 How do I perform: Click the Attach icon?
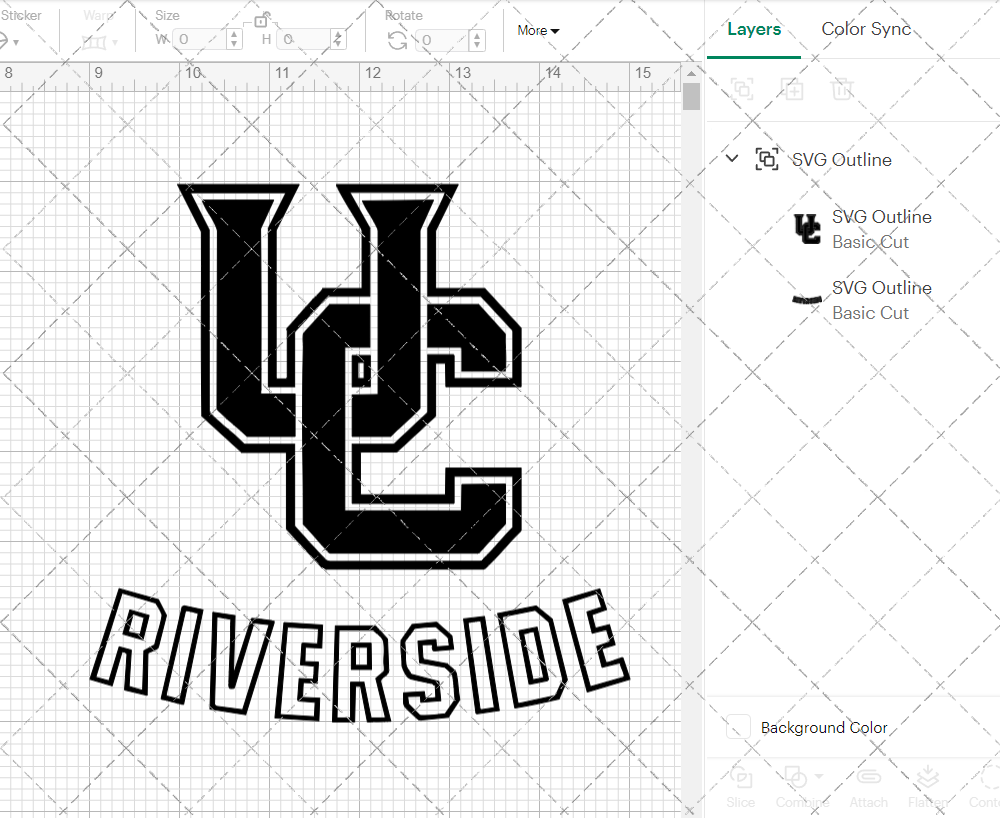(x=868, y=787)
